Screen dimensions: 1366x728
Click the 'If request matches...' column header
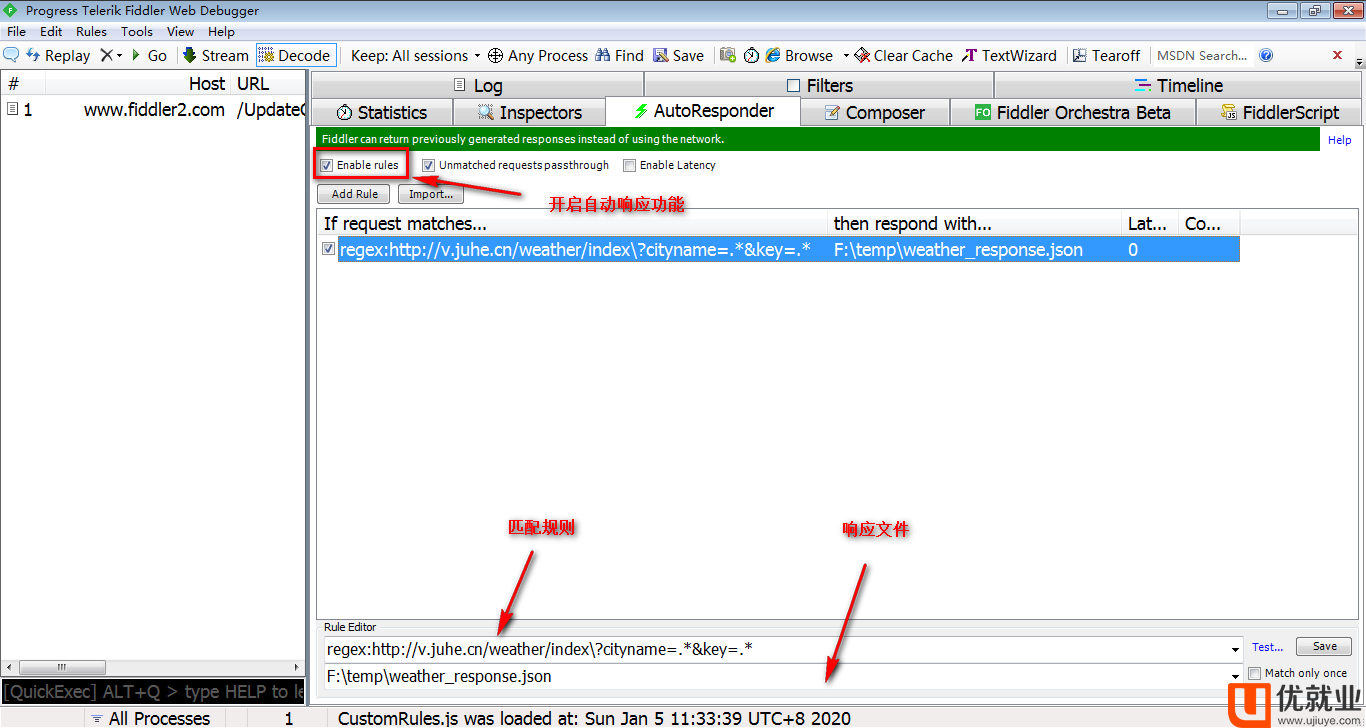click(572, 224)
